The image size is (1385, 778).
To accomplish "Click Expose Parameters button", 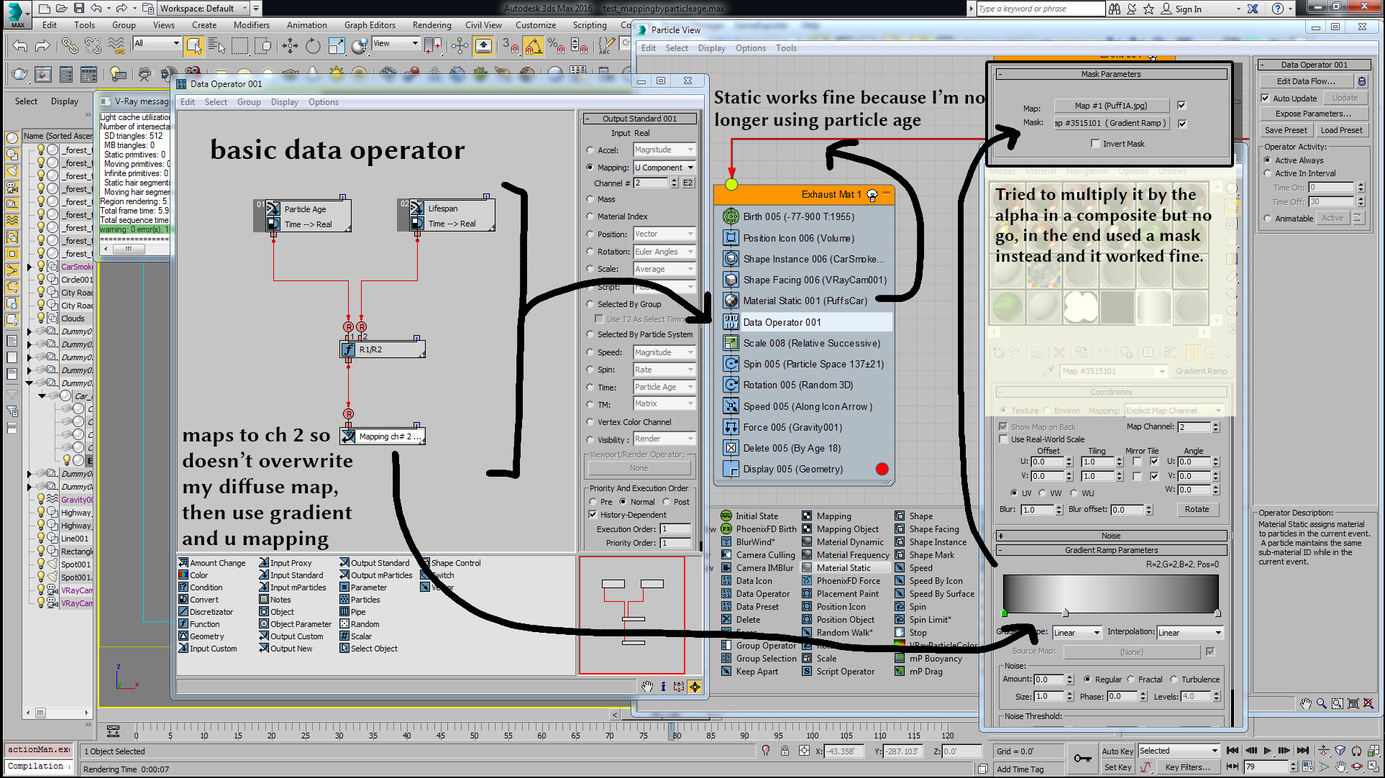I will pyautogui.click(x=1314, y=114).
